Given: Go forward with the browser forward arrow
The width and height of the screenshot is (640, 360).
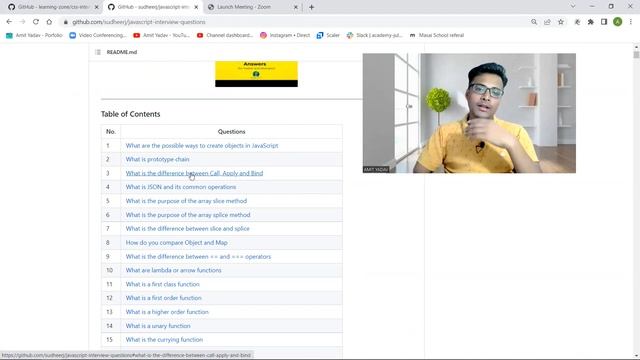Looking at the screenshot, I should (22, 22).
